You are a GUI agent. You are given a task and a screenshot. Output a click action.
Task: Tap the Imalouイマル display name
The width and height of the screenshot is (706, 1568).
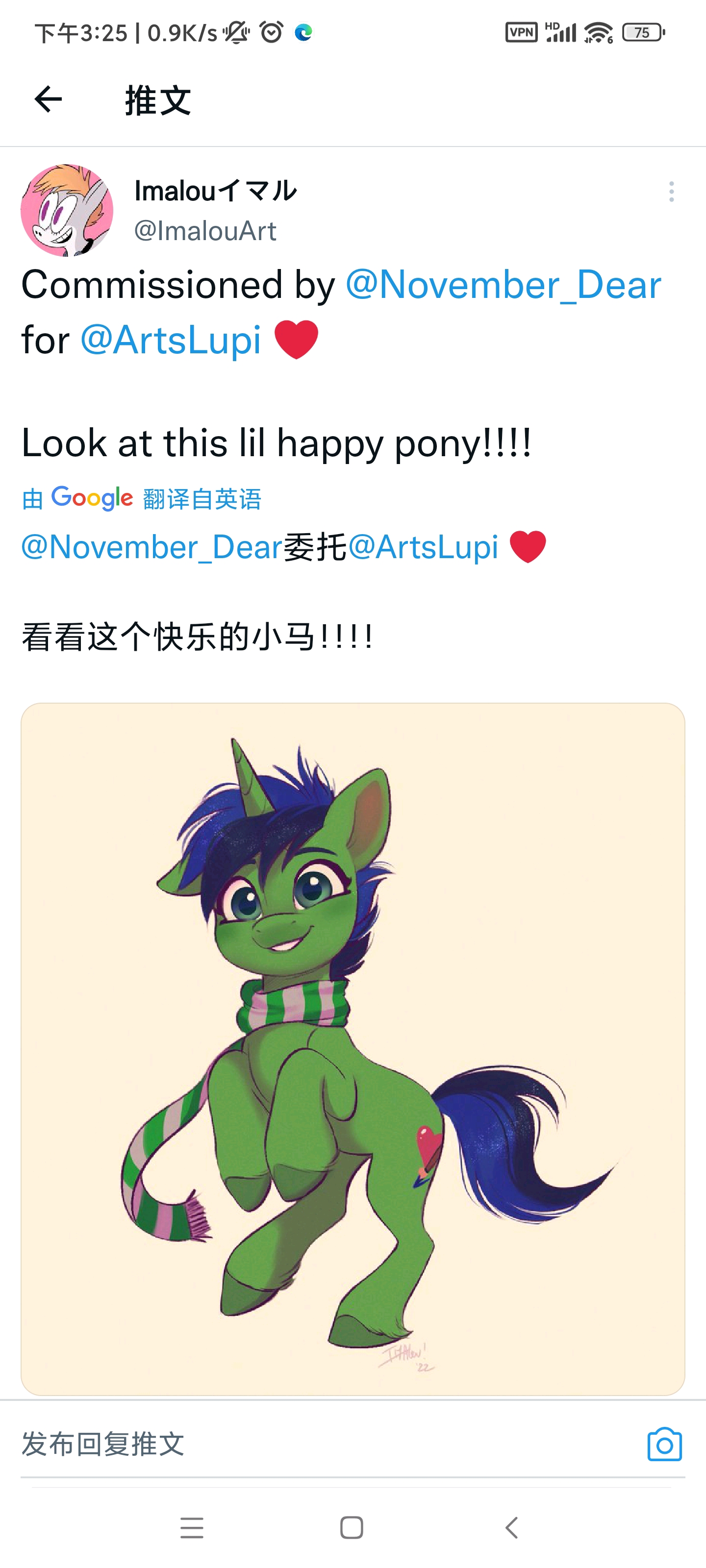[216, 191]
